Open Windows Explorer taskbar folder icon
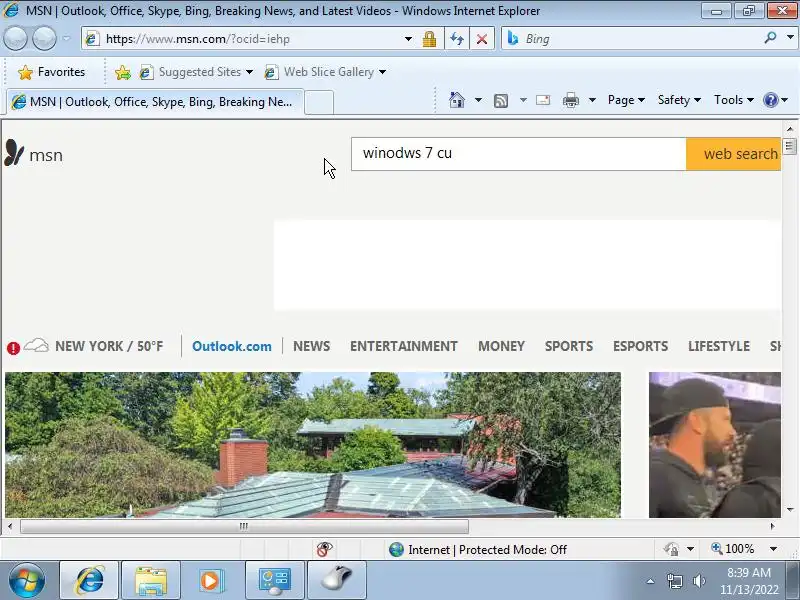 click(151, 580)
